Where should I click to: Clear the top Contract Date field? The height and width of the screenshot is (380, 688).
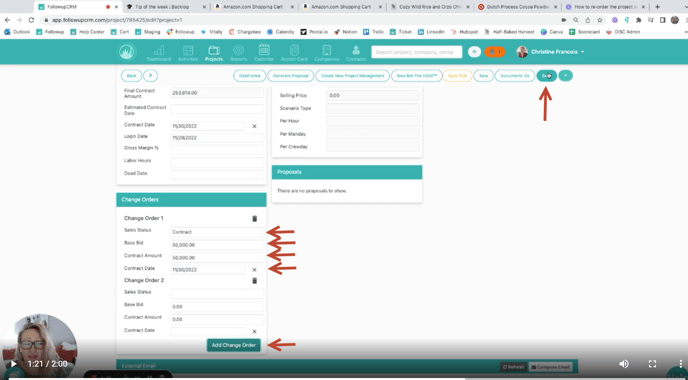(254, 126)
